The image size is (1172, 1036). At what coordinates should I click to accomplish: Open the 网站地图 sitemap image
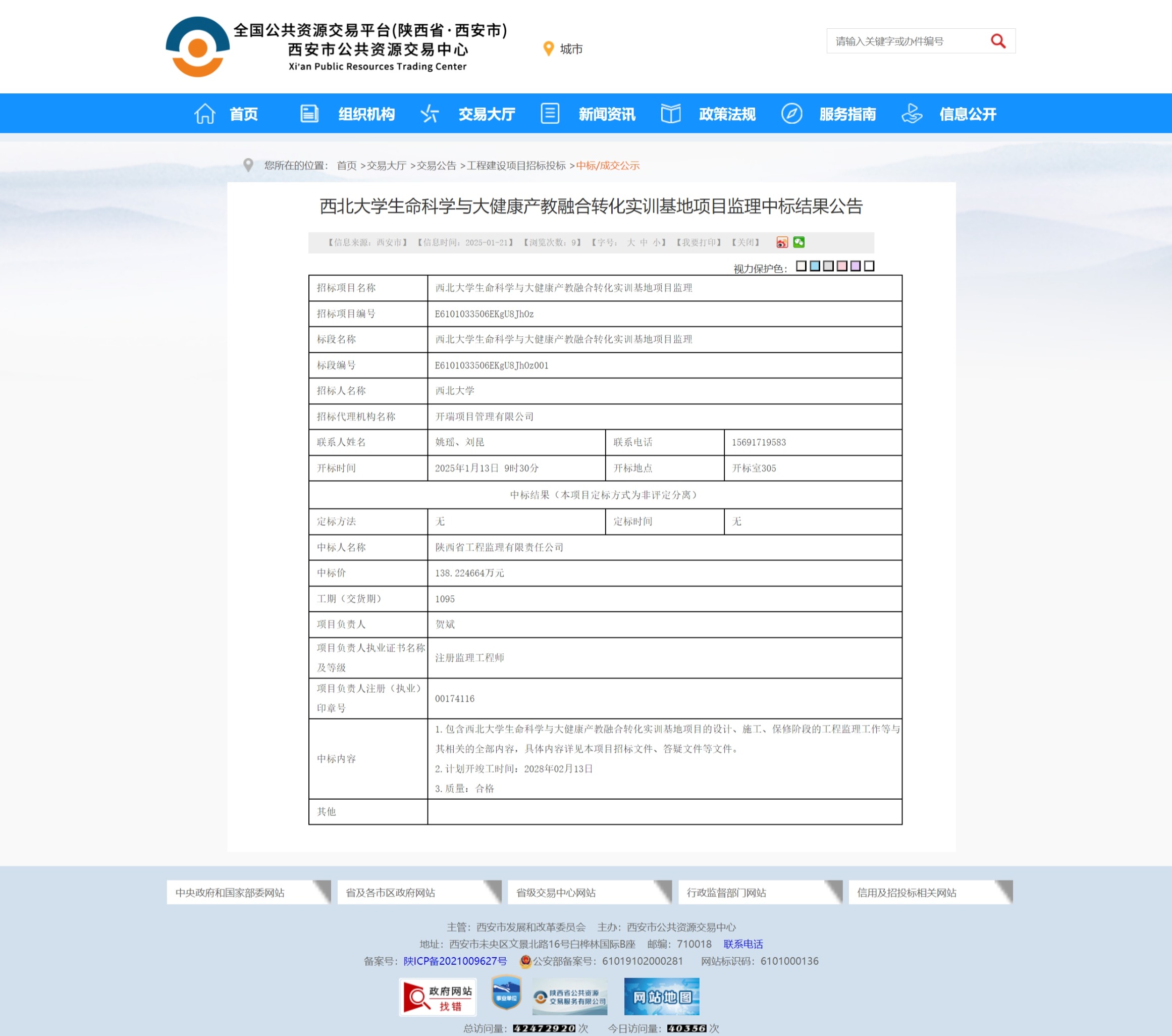coord(661,997)
